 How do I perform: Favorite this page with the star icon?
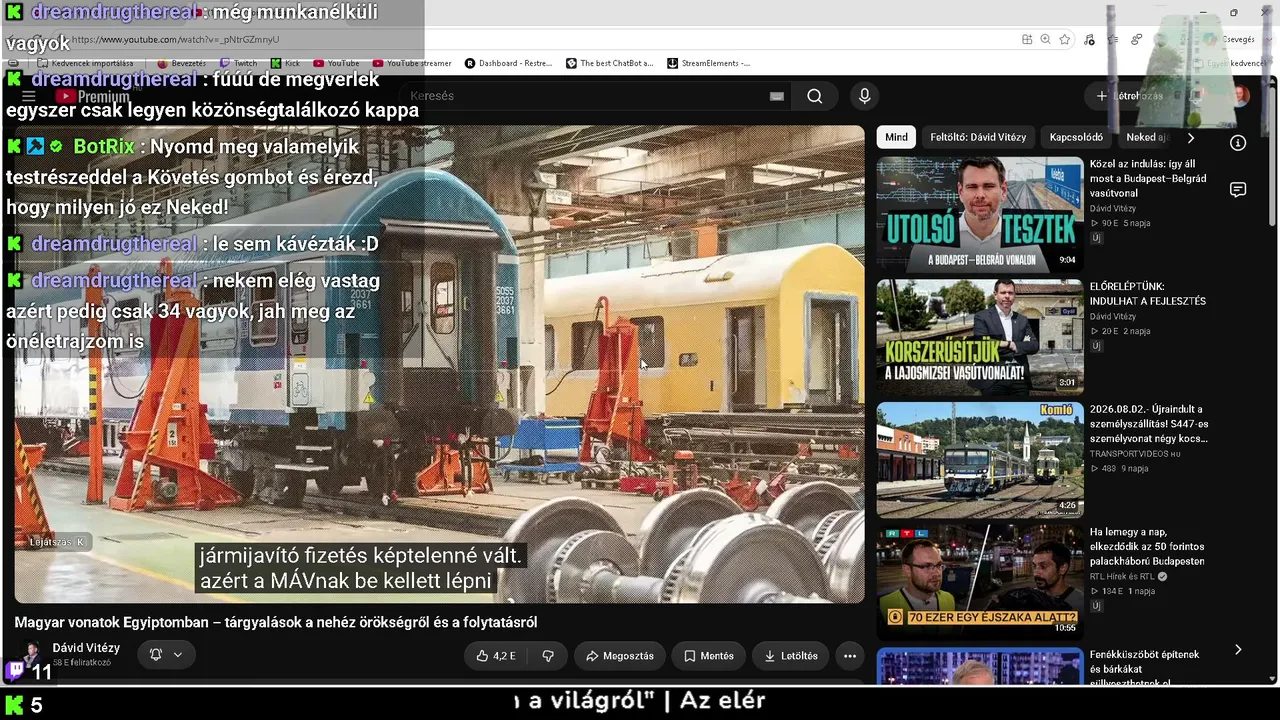point(1065,39)
